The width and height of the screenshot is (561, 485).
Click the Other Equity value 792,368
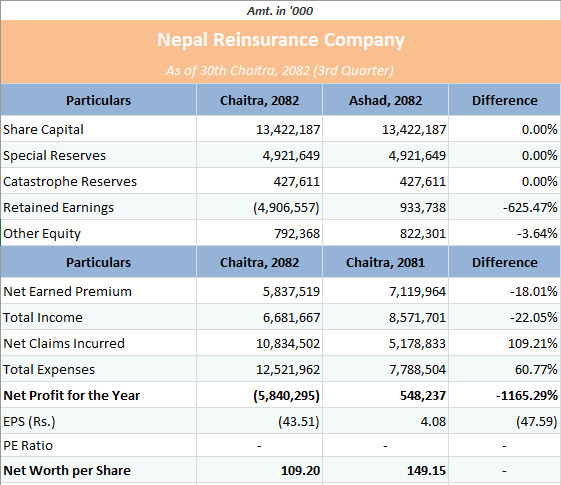point(297,234)
